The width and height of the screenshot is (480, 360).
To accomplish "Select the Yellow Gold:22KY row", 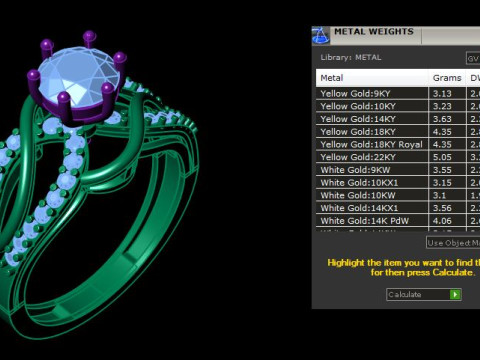I will tap(398, 157).
